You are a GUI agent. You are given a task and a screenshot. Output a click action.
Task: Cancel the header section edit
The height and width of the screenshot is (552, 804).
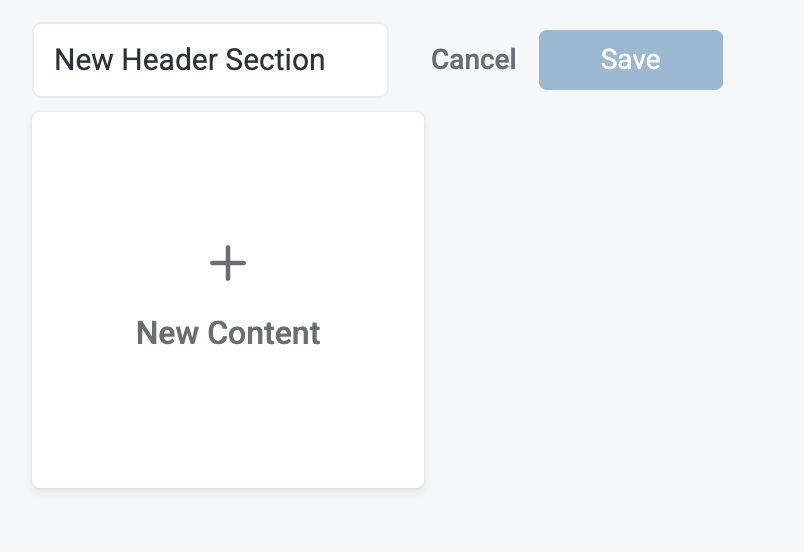click(473, 60)
